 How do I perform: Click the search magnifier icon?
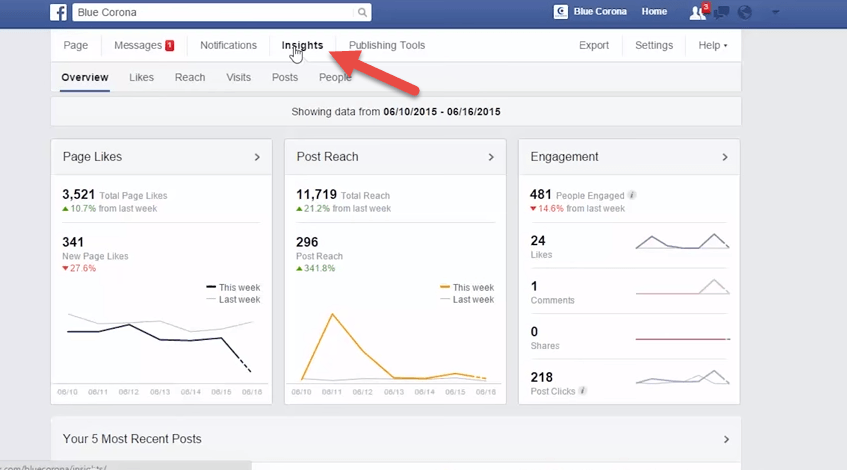pos(362,13)
